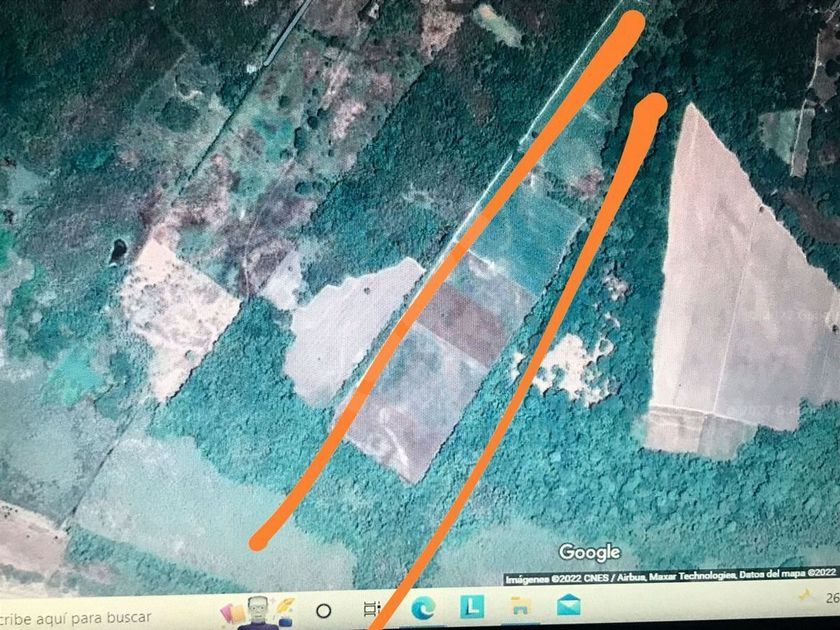Click the search highlight illustration in search box
840x630 pixels.
point(258,613)
